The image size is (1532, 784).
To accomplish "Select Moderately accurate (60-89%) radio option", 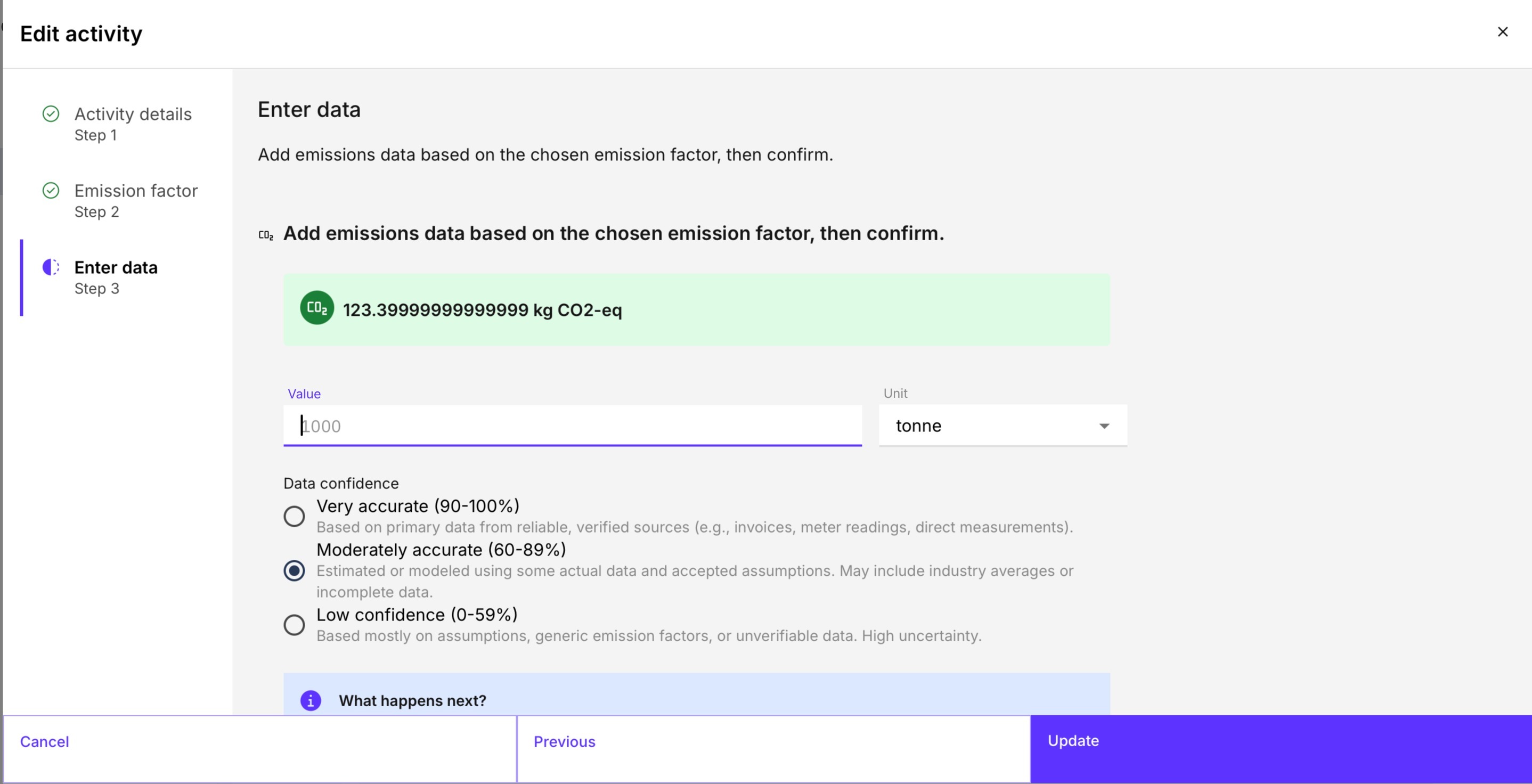I will point(294,570).
